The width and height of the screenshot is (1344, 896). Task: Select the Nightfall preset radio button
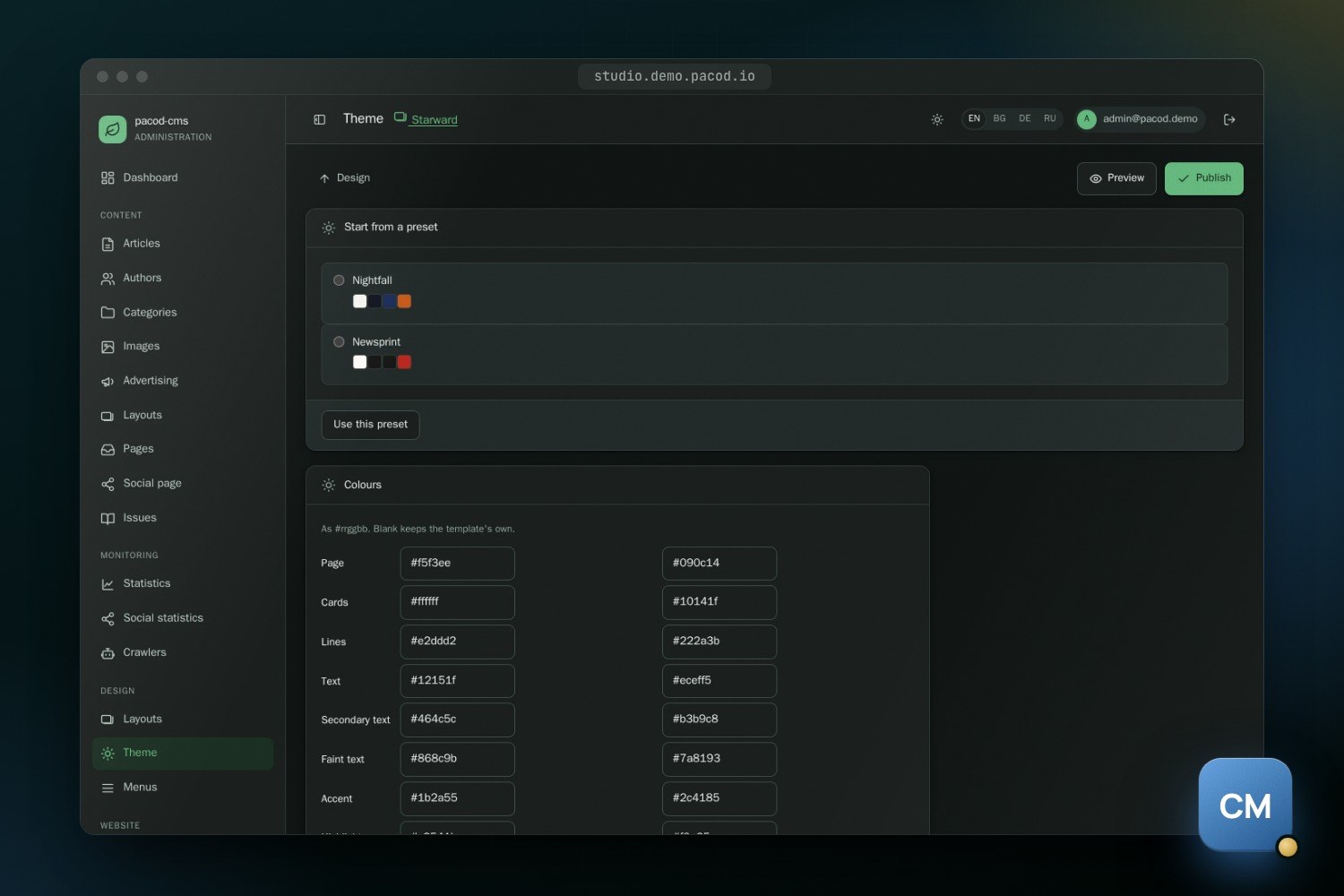[339, 280]
